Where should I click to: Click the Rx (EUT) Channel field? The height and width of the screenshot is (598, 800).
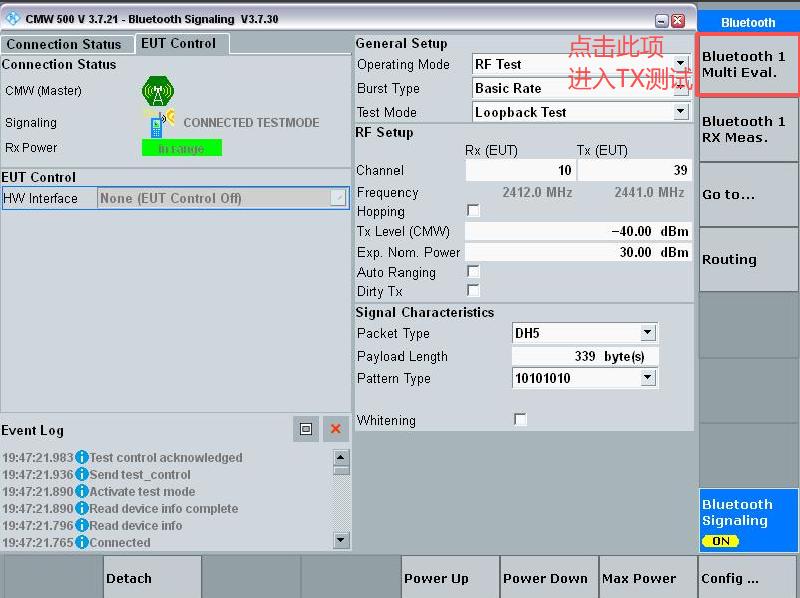(x=520, y=170)
